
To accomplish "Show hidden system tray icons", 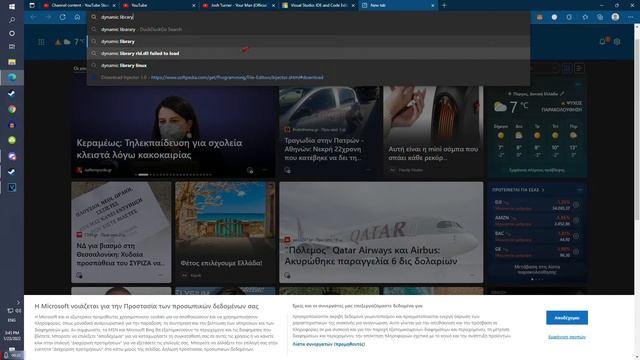I will pyautogui.click(x=18, y=302).
